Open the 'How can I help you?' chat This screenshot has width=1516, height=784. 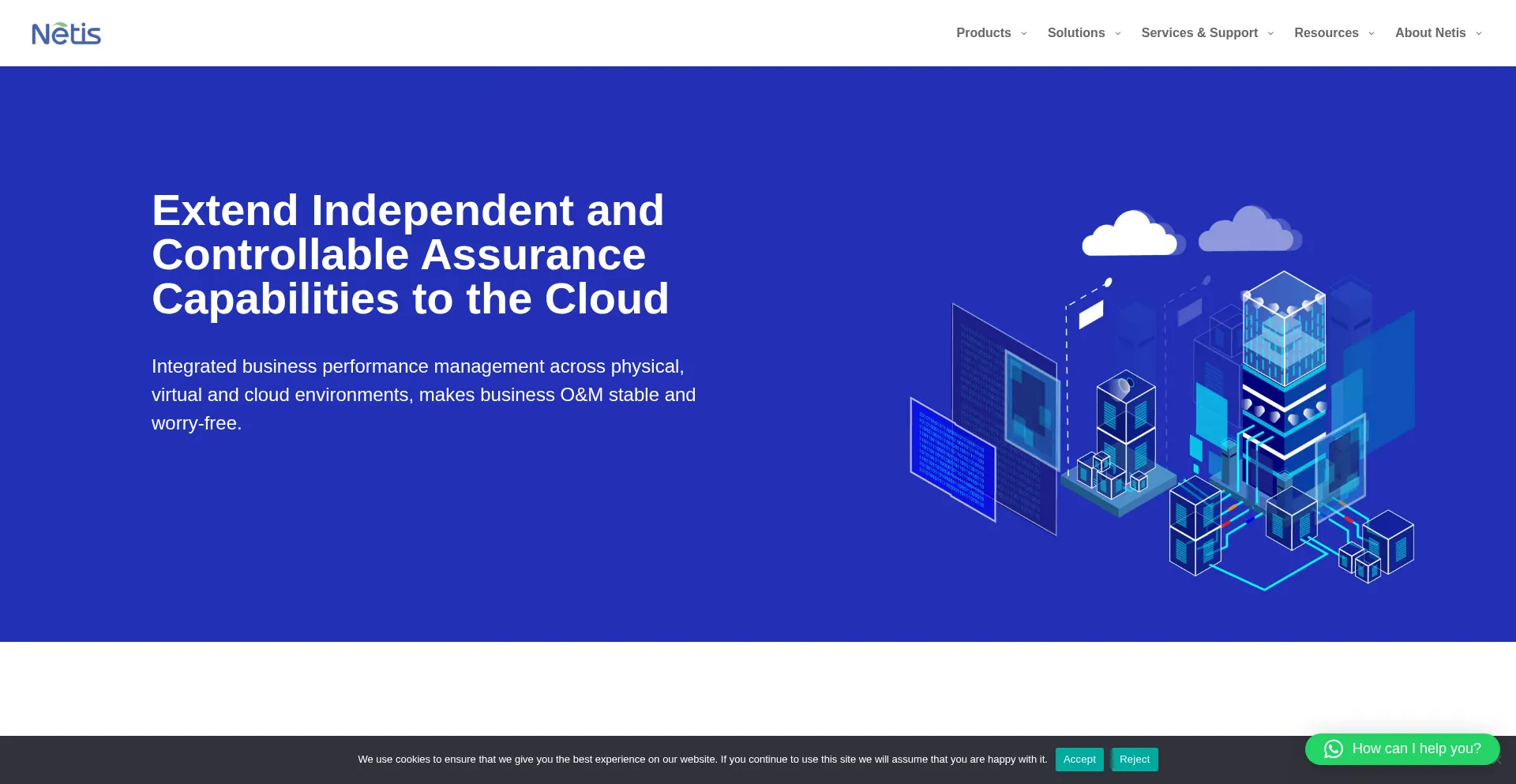pos(1416,748)
